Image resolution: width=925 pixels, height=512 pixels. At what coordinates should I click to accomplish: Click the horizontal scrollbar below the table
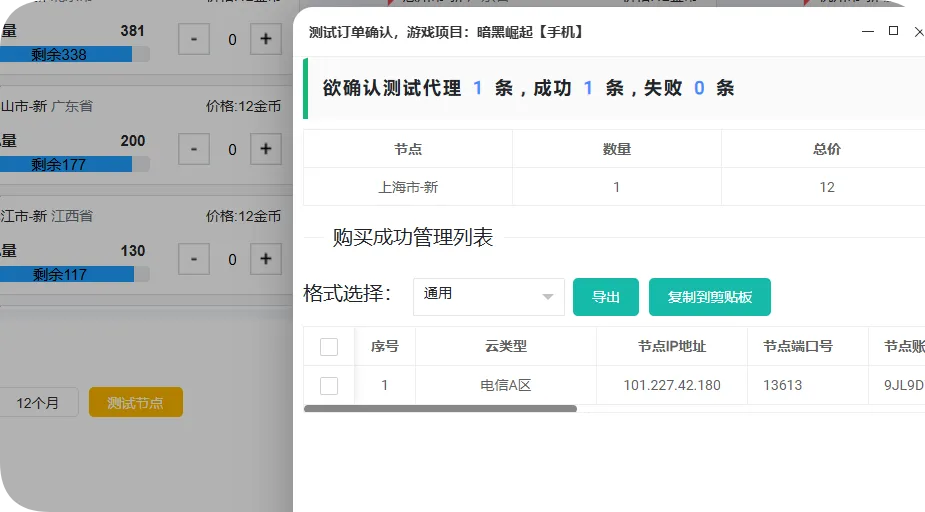pyautogui.click(x=440, y=409)
